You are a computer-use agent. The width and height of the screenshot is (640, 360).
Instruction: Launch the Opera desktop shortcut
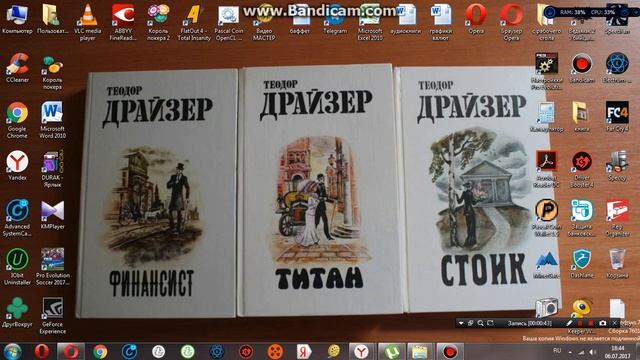(476, 19)
